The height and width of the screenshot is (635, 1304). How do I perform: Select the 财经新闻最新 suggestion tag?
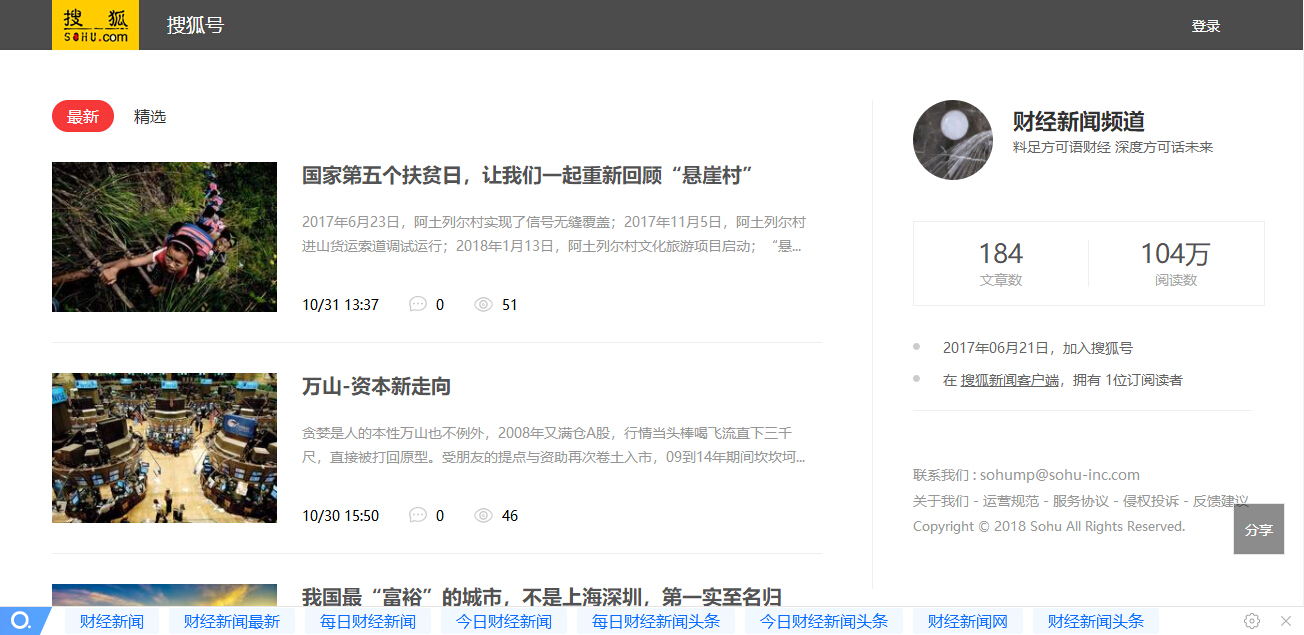click(232, 621)
